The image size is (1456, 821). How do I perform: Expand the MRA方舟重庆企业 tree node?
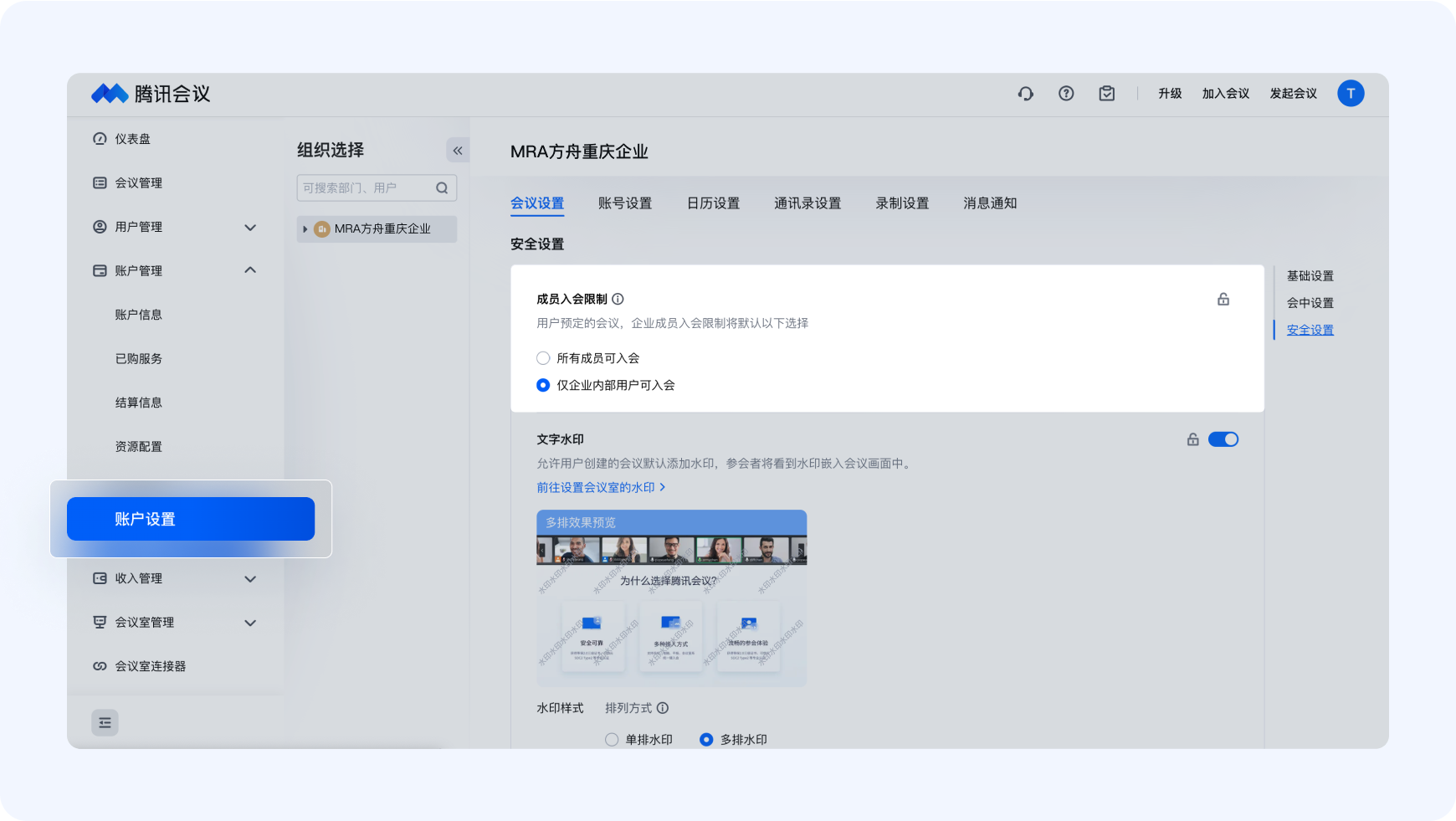pos(305,229)
